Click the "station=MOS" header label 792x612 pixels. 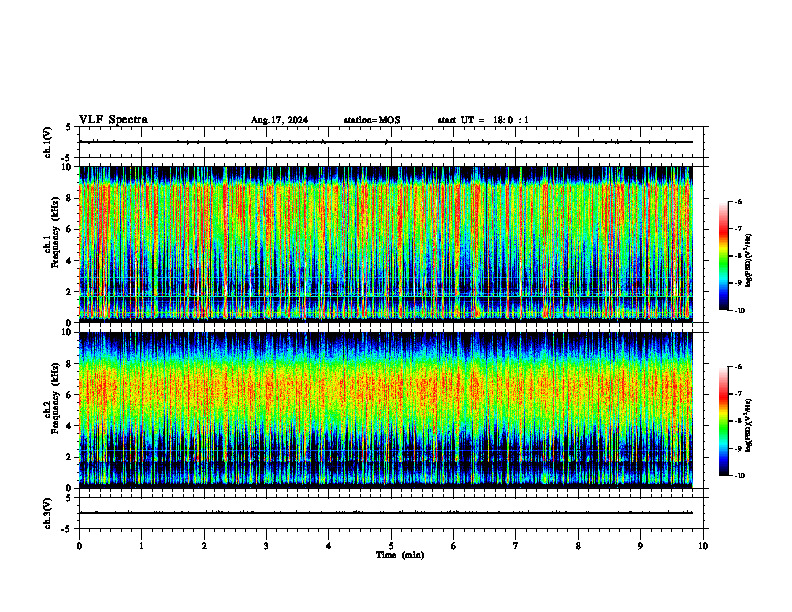[x=372, y=120]
